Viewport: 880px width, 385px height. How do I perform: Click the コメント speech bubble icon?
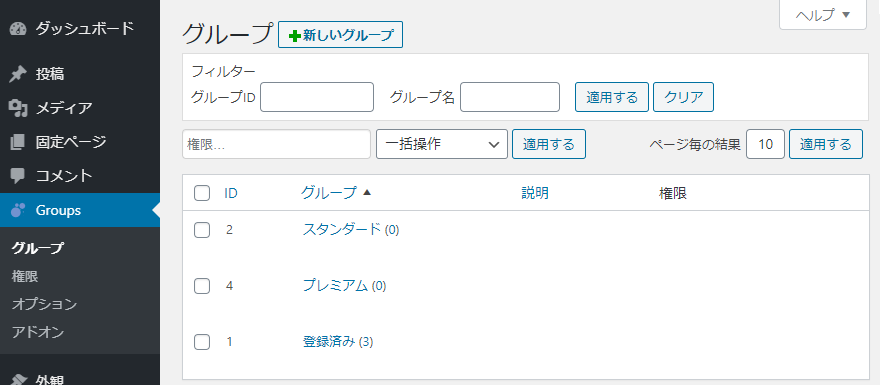coord(19,176)
